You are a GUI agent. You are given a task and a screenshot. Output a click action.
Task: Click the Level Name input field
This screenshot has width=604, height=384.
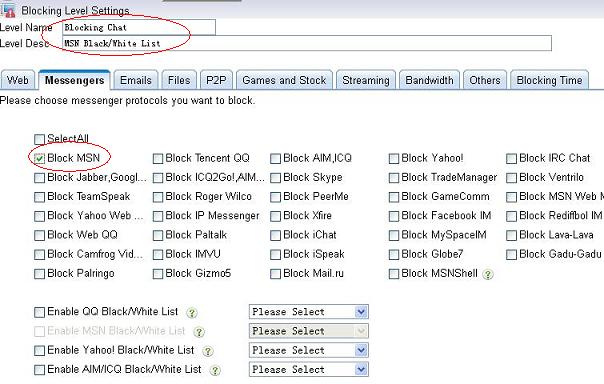pos(139,27)
